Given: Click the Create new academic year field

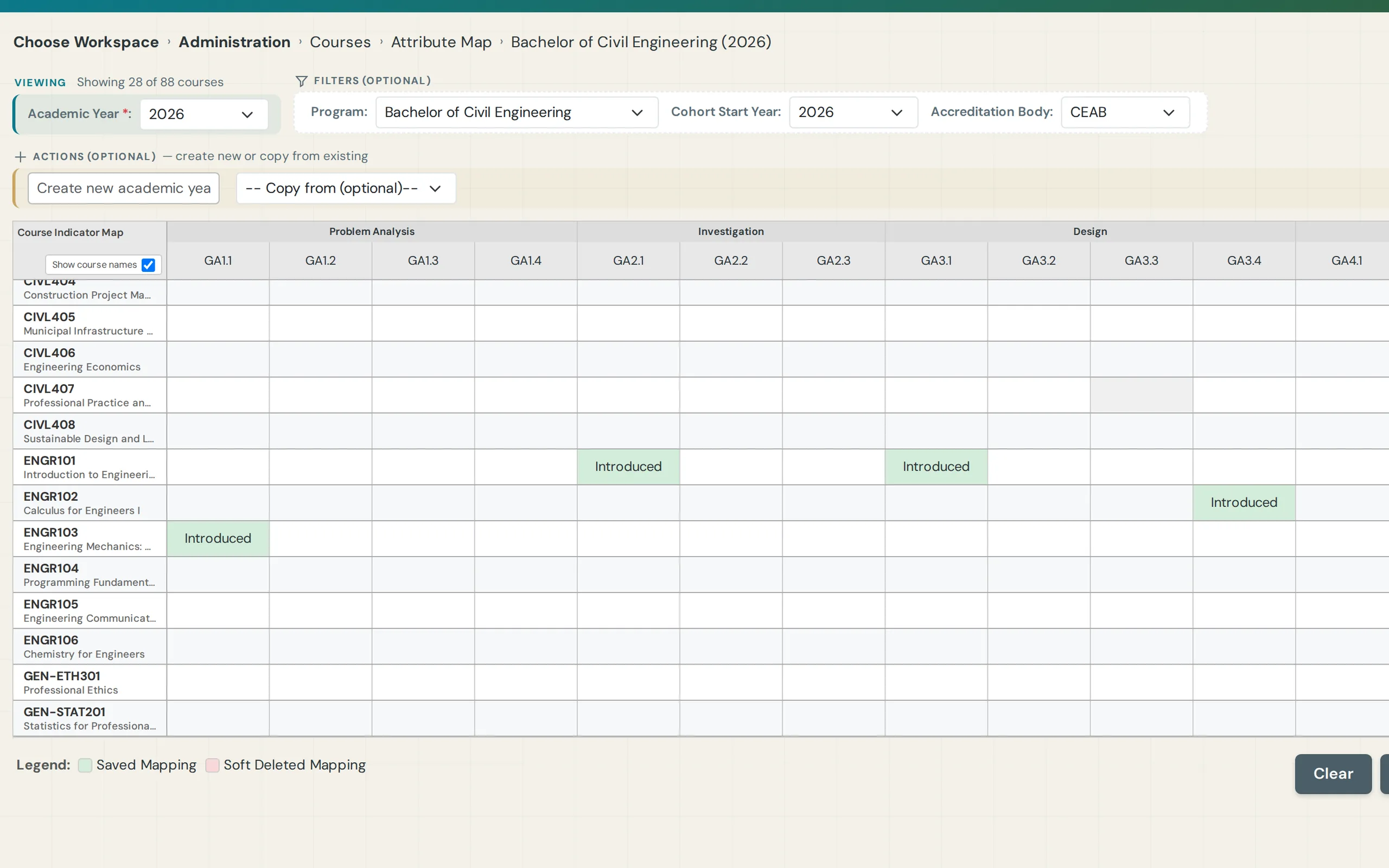Looking at the screenshot, I should point(123,188).
